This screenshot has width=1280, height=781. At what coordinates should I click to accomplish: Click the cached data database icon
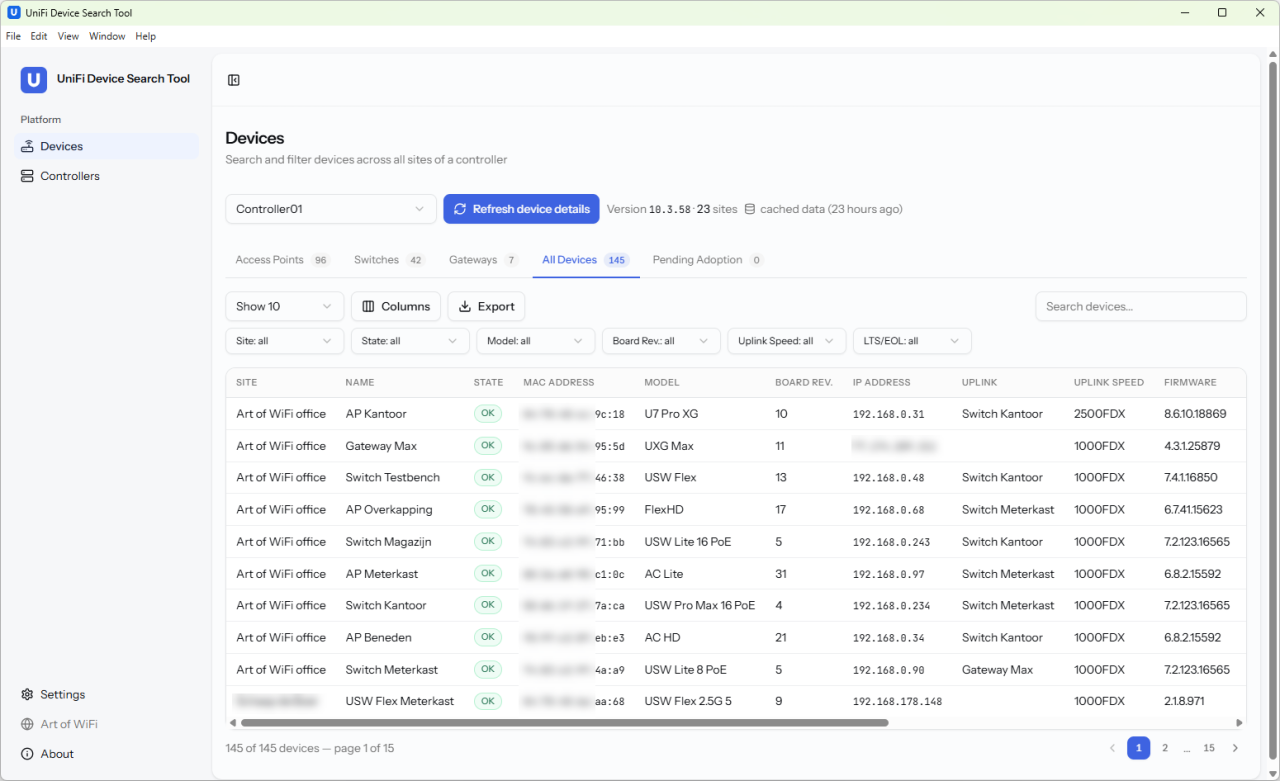coord(750,209)
